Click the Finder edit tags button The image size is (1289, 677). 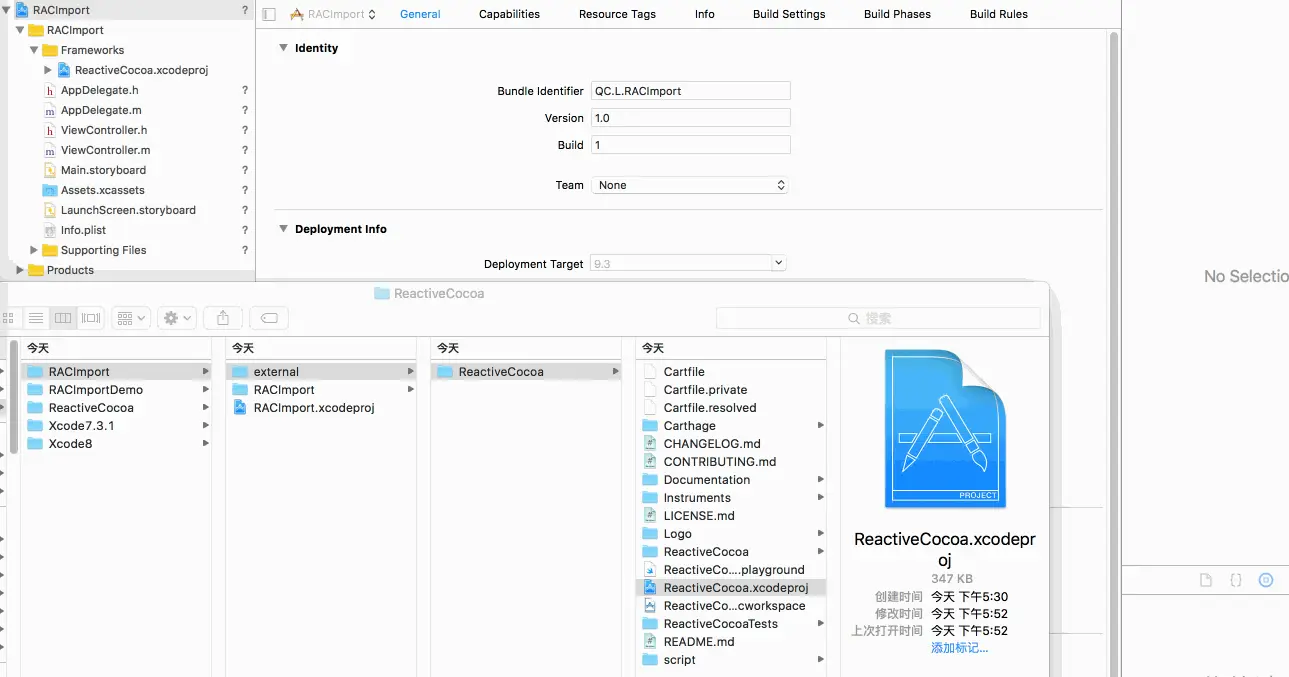269,318
